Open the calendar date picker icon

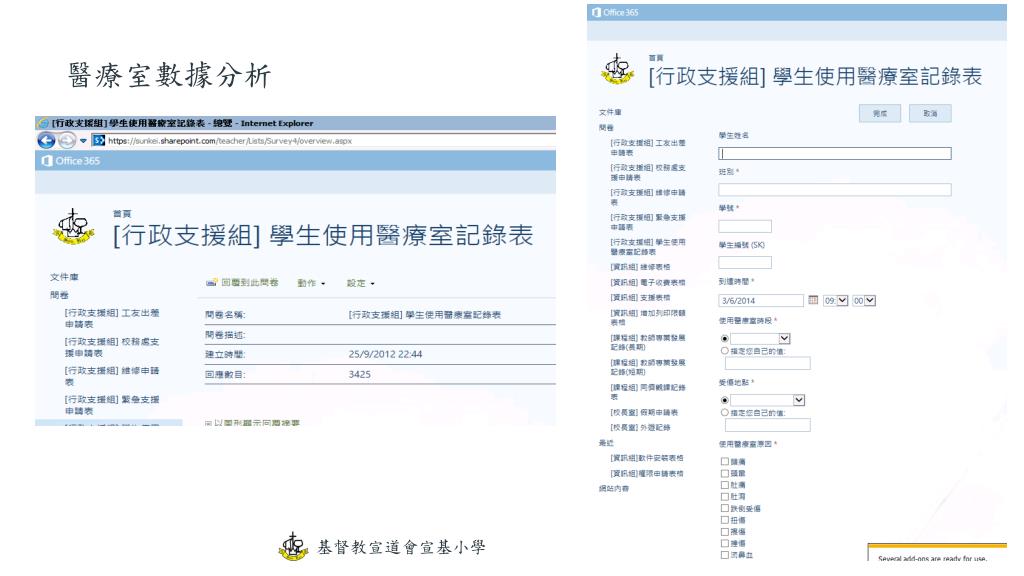click(813, 300)
